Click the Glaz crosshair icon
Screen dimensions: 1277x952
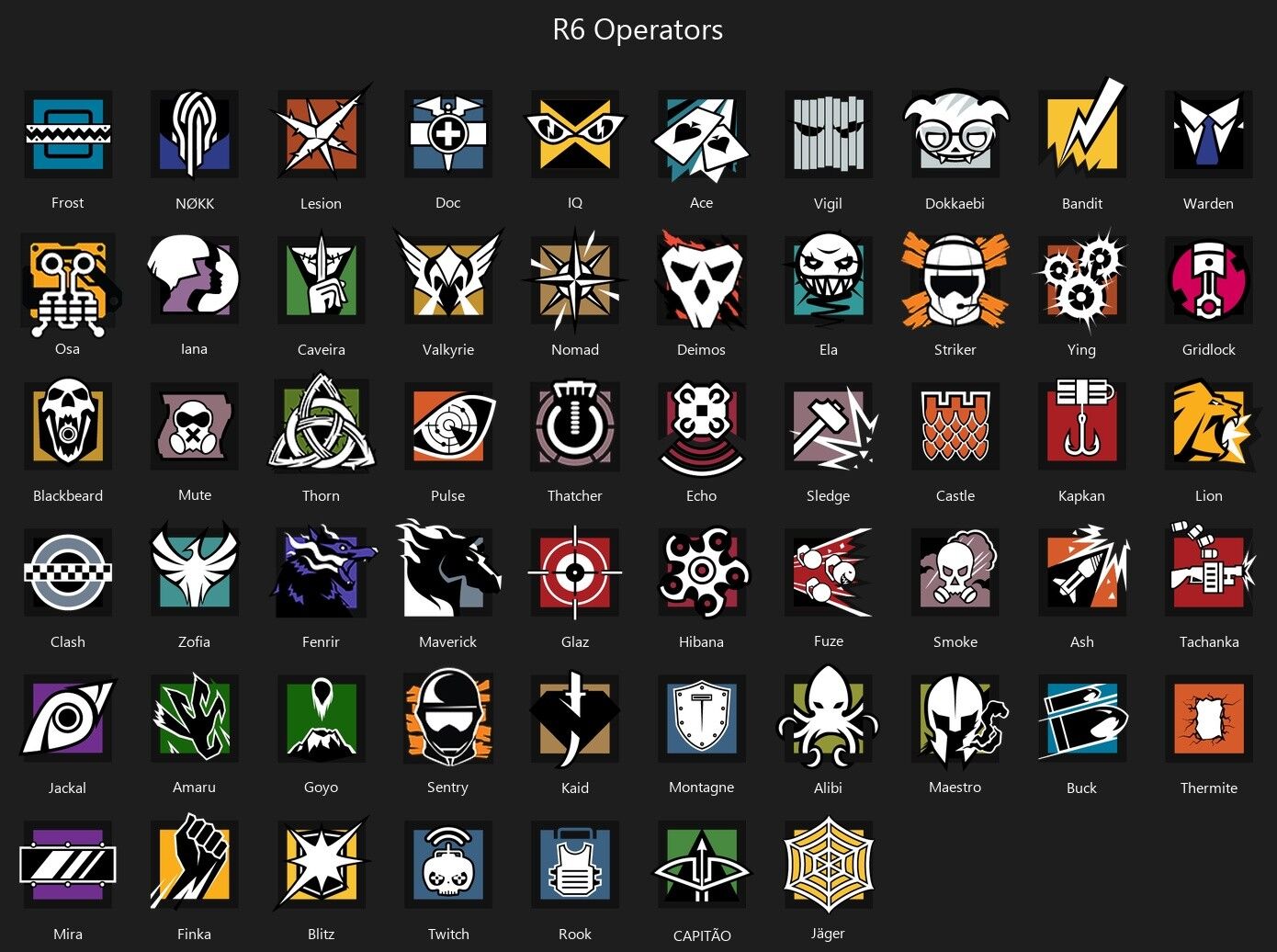coord(575,572)
